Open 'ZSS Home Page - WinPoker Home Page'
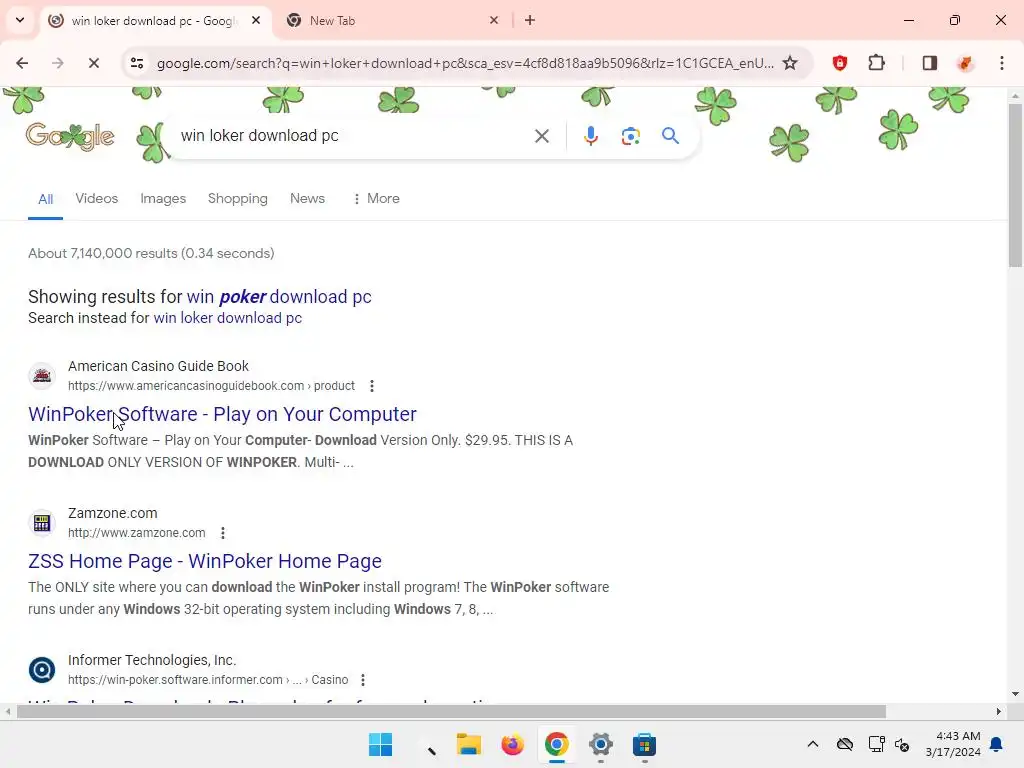1024x768 pixels. click(204, 561)
